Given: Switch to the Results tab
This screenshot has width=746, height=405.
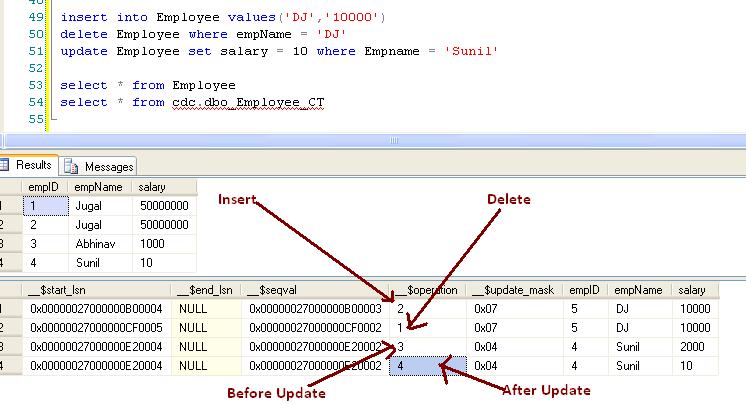Looking at the screenshot, I should (x=32, y=165).
